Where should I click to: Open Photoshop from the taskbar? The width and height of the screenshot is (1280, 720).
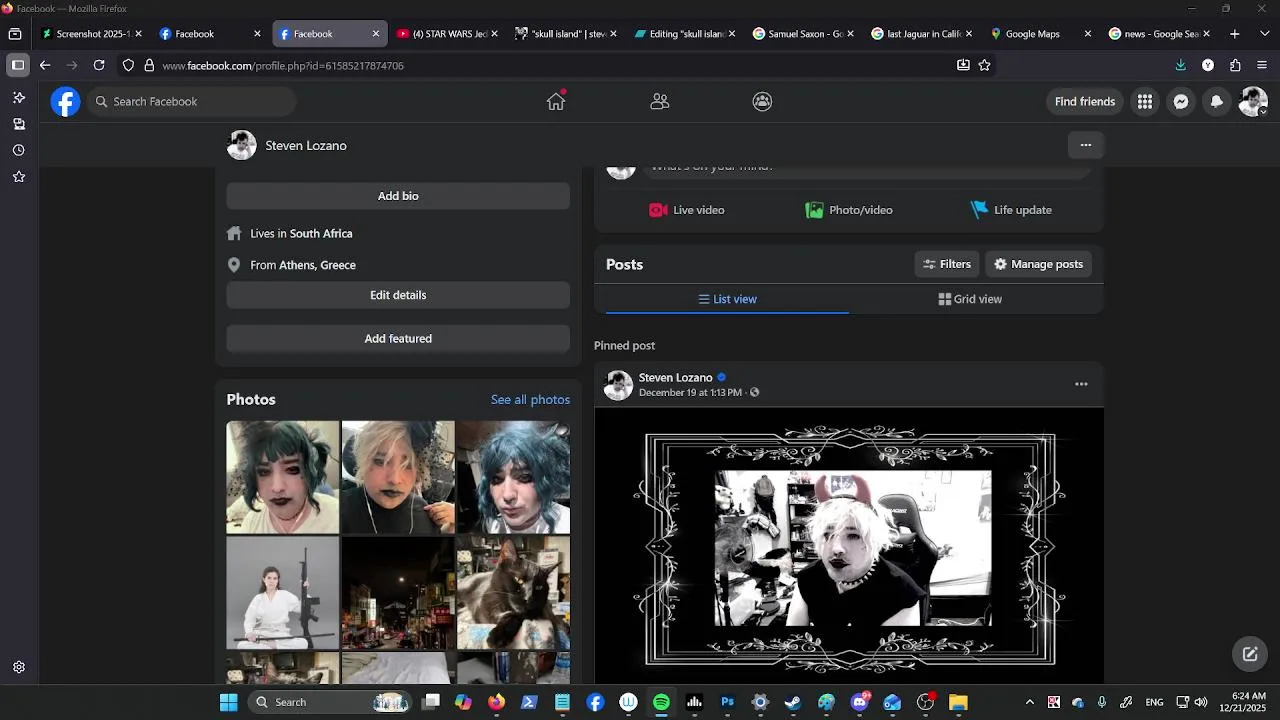(x=727, y=702)
